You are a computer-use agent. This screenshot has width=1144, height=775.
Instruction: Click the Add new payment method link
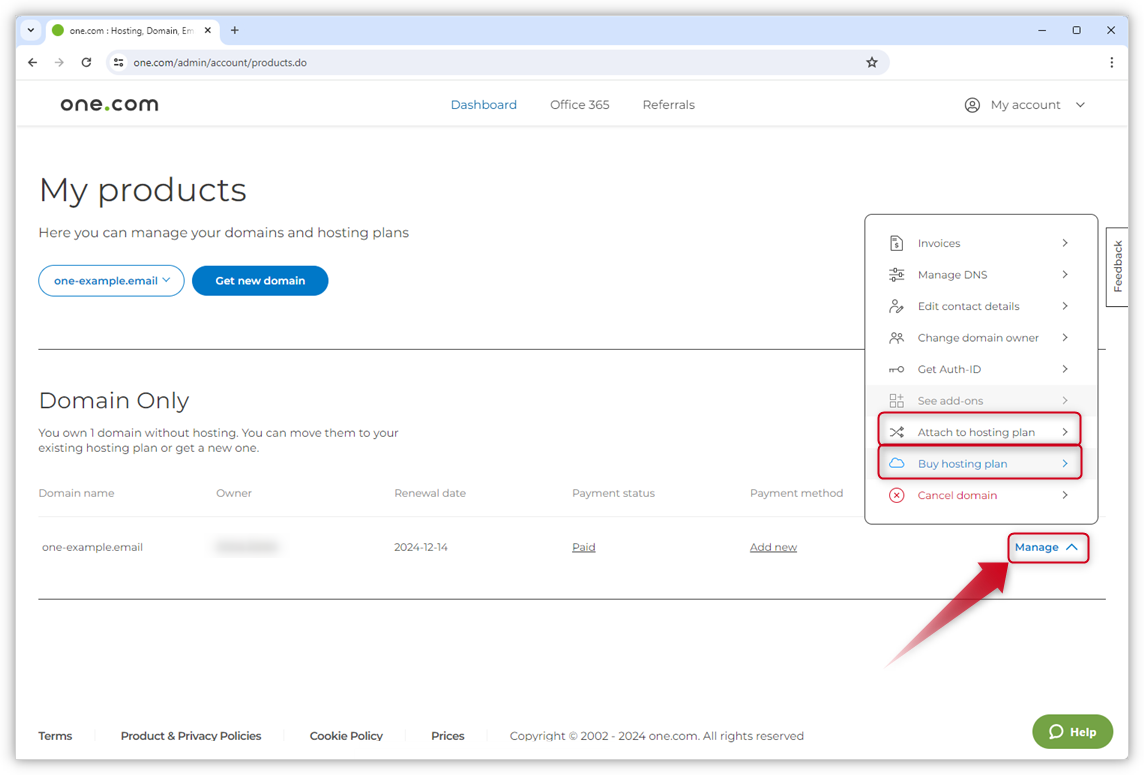(773, 547)
